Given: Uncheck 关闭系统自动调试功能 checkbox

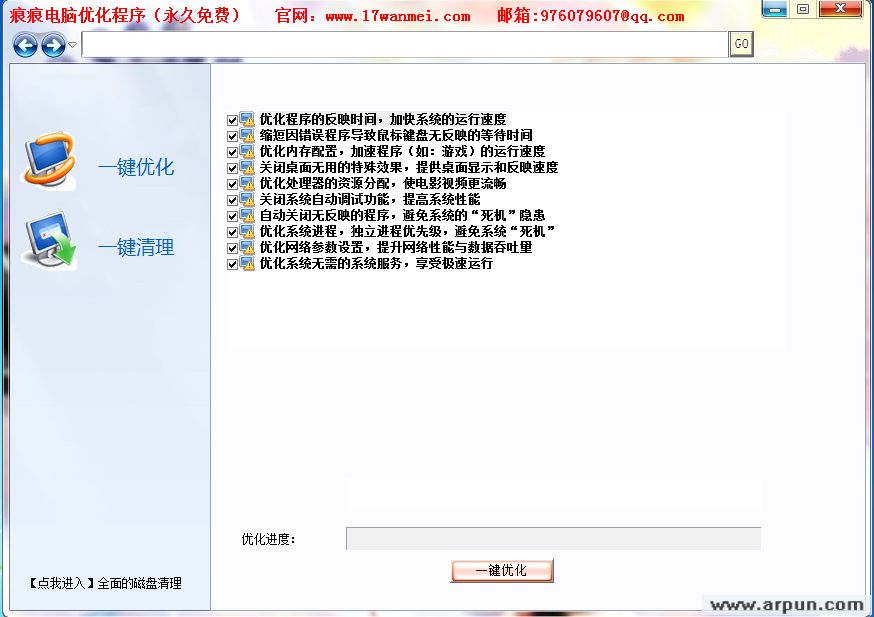Looking at the screenshot, I should click(232, 200).
